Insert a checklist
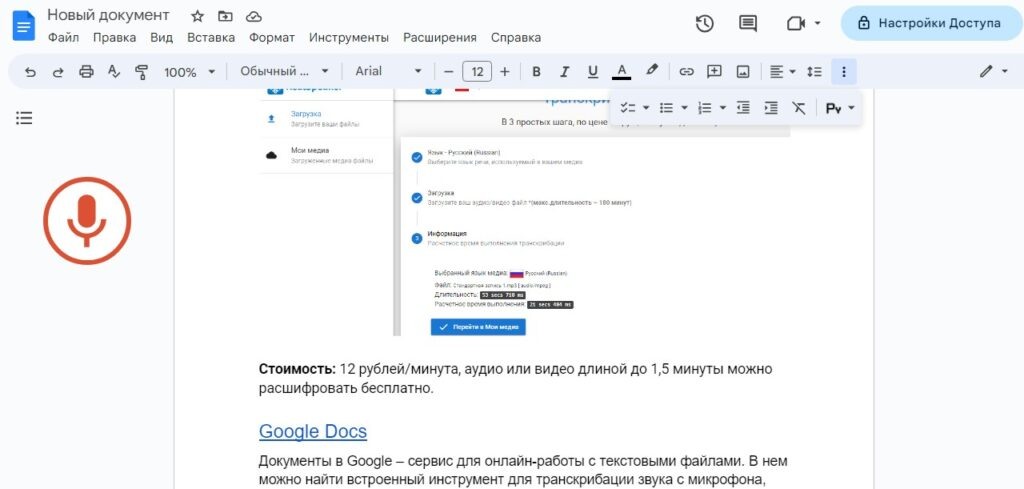Screen dimensions: 1024x489 click(627, 108)
